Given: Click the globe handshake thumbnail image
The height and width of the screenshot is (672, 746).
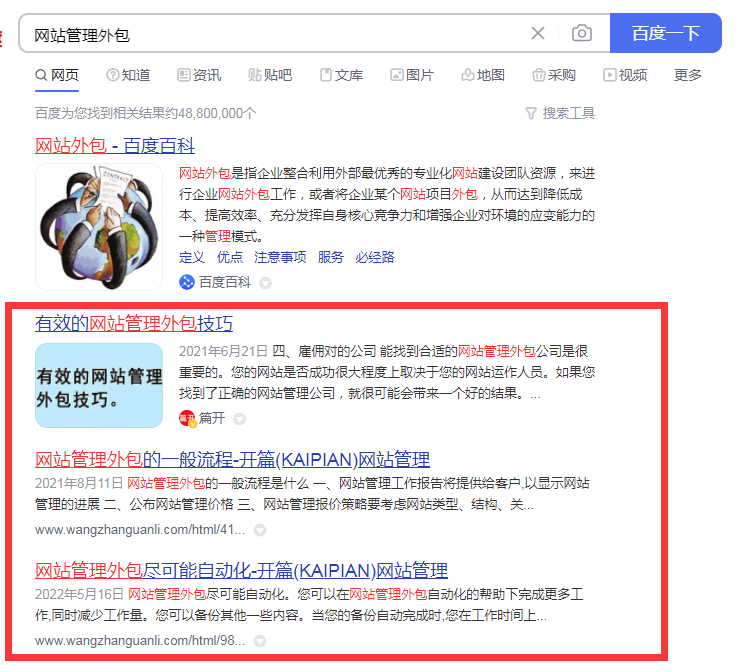Looking at the screenshot, I should coord(99,227).
